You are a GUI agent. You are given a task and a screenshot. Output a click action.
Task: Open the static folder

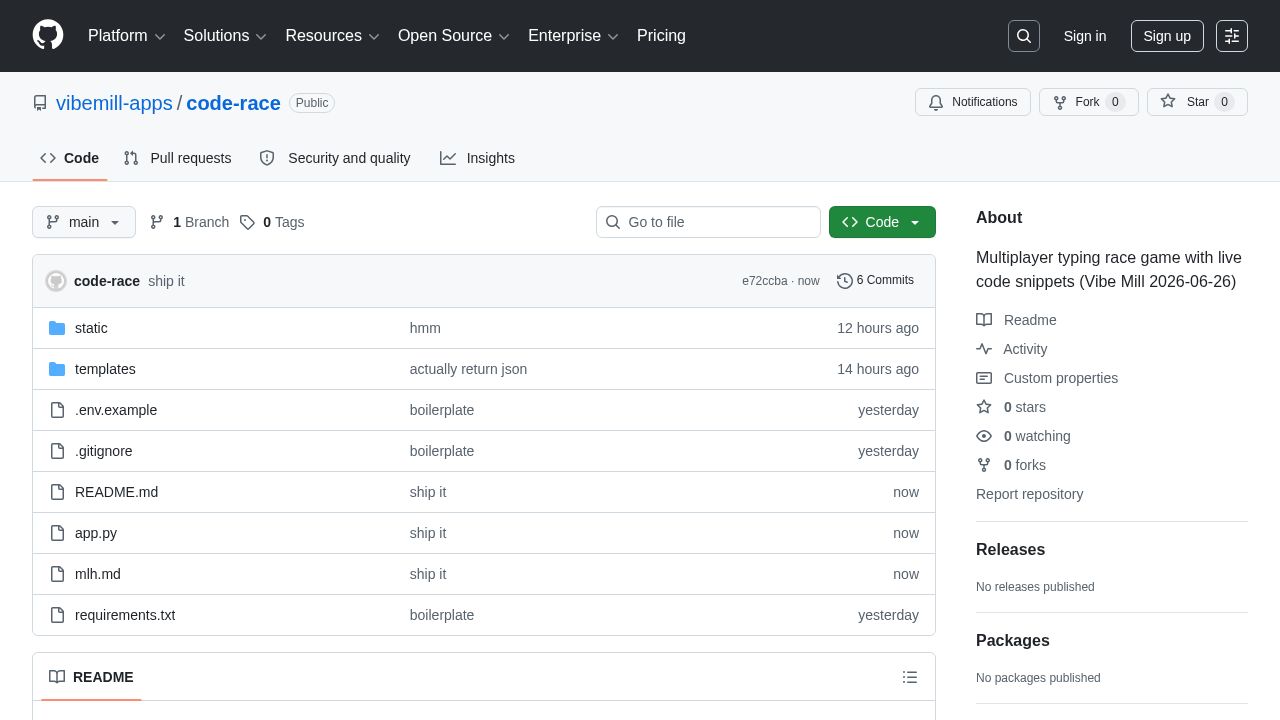91,328
